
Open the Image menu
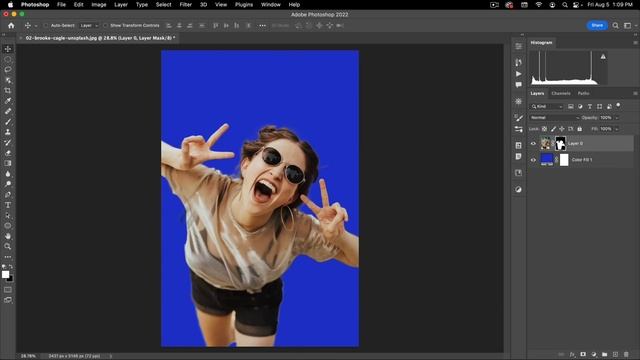coord(99,4)
